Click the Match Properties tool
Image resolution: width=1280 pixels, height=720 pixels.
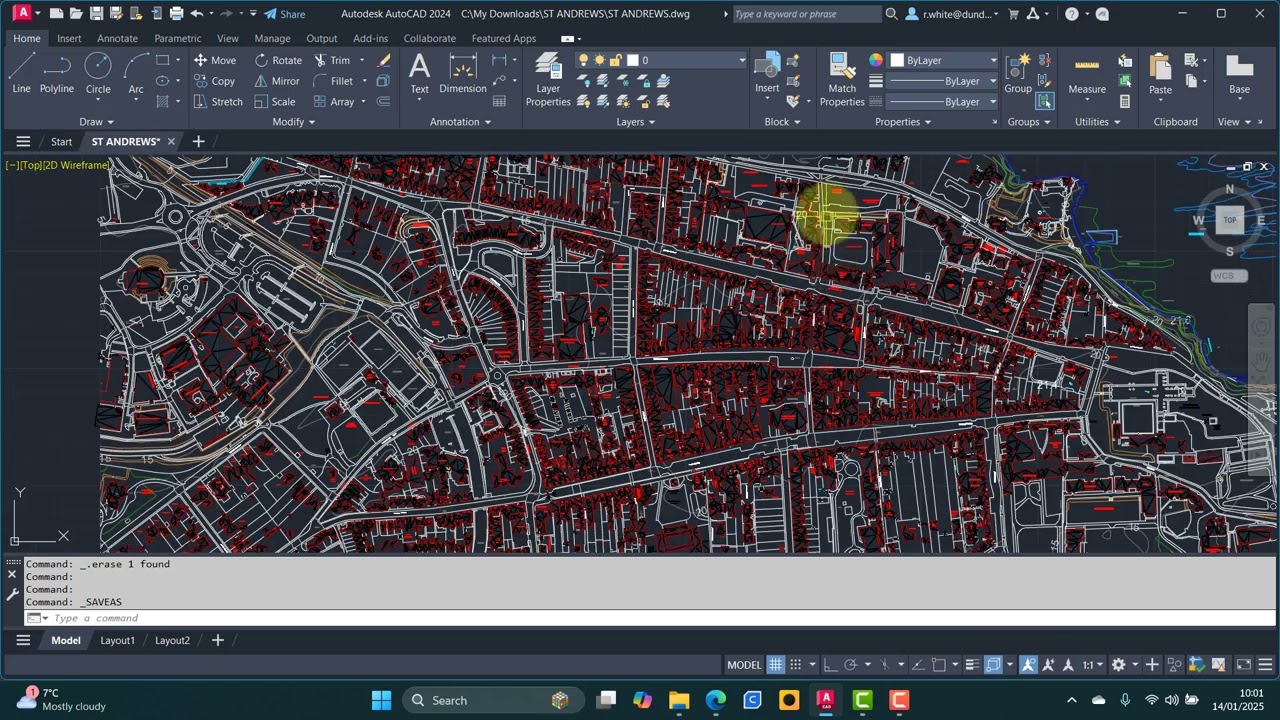pos(842,80)
